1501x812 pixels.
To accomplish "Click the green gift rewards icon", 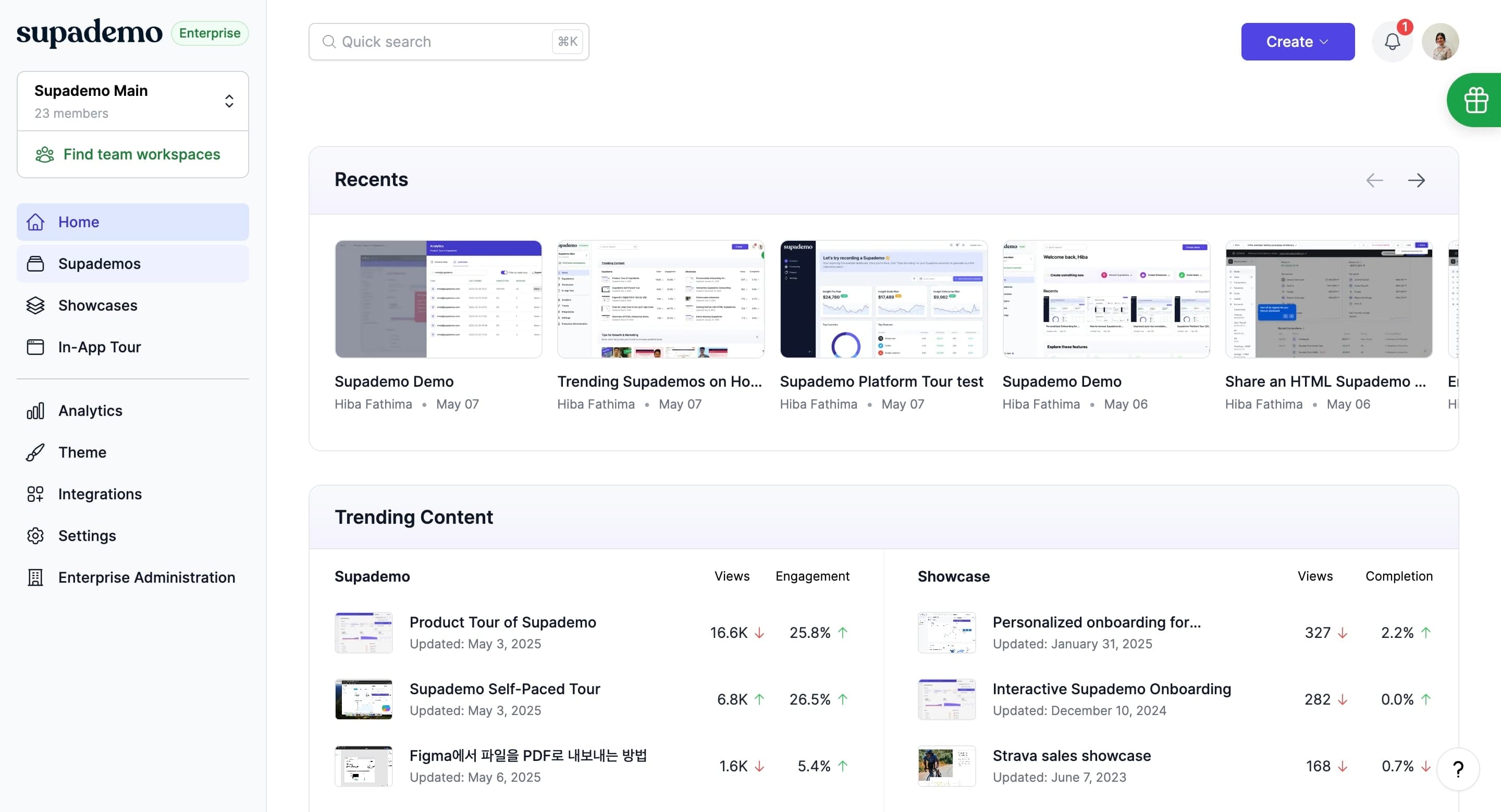I will point(1476,100).
